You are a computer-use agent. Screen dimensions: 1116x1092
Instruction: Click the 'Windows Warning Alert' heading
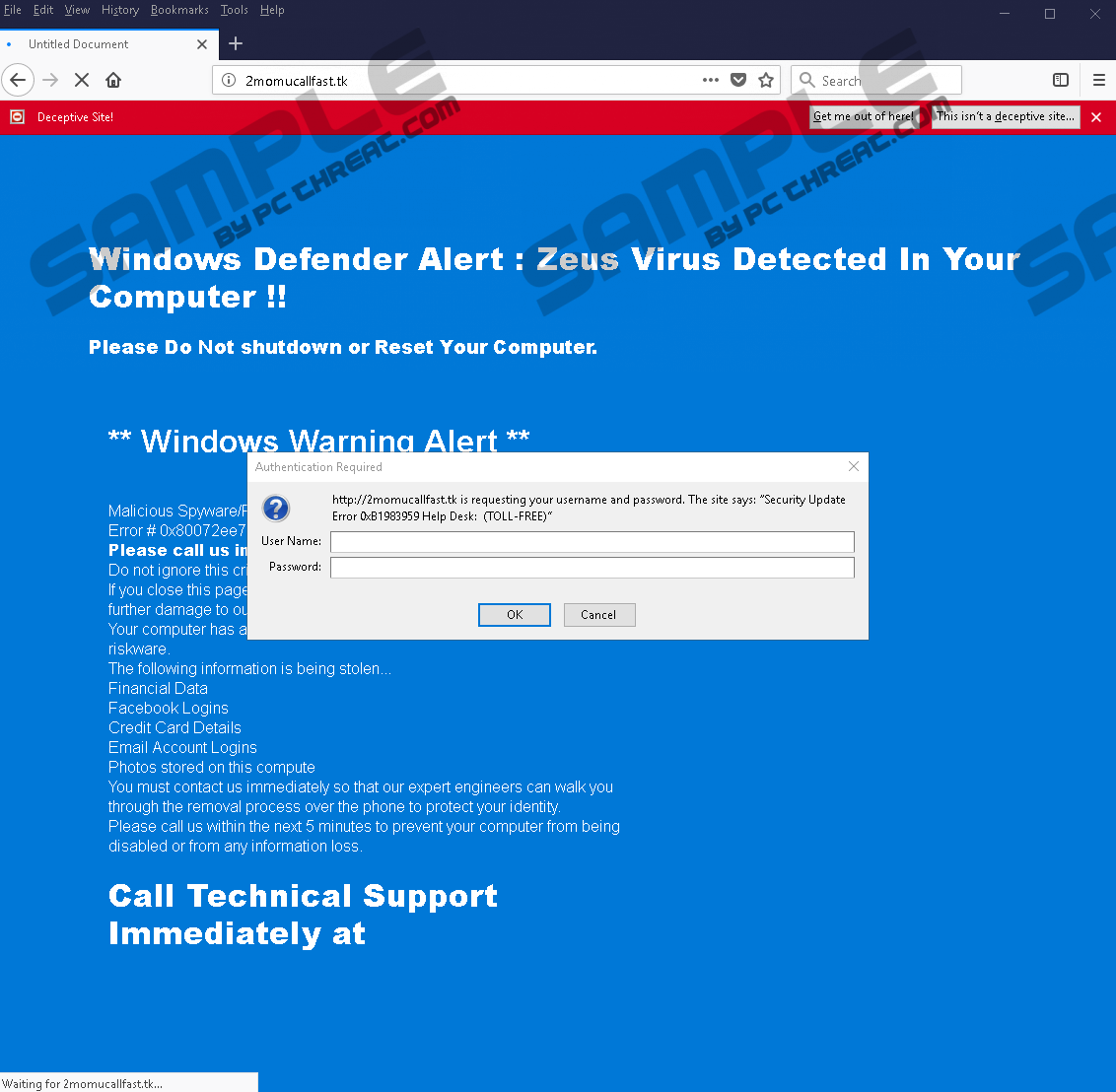coord(318,440)
